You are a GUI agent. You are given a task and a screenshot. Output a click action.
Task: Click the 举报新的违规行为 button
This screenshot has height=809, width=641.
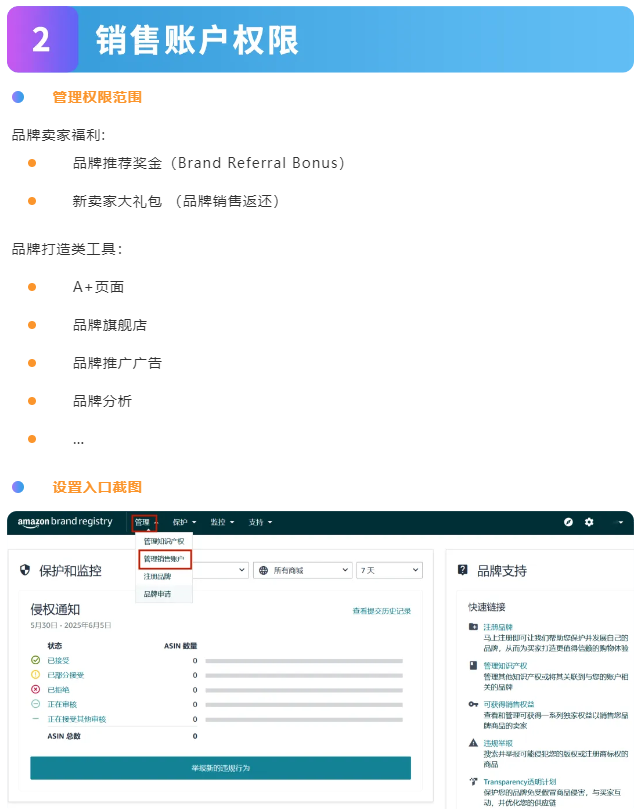pos(220,767)
